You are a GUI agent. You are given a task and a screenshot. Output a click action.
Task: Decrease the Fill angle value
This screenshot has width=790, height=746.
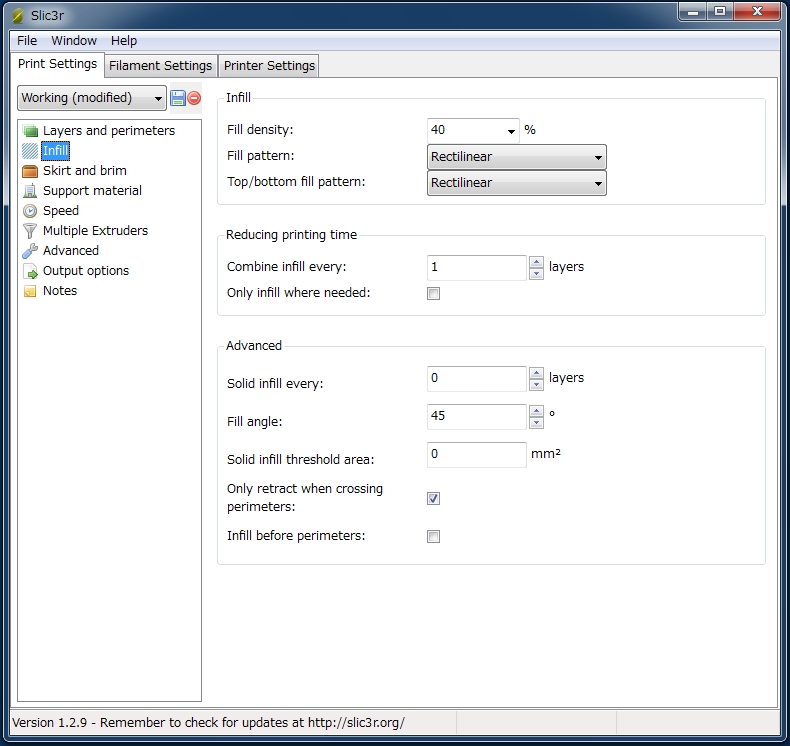point(537,423)
